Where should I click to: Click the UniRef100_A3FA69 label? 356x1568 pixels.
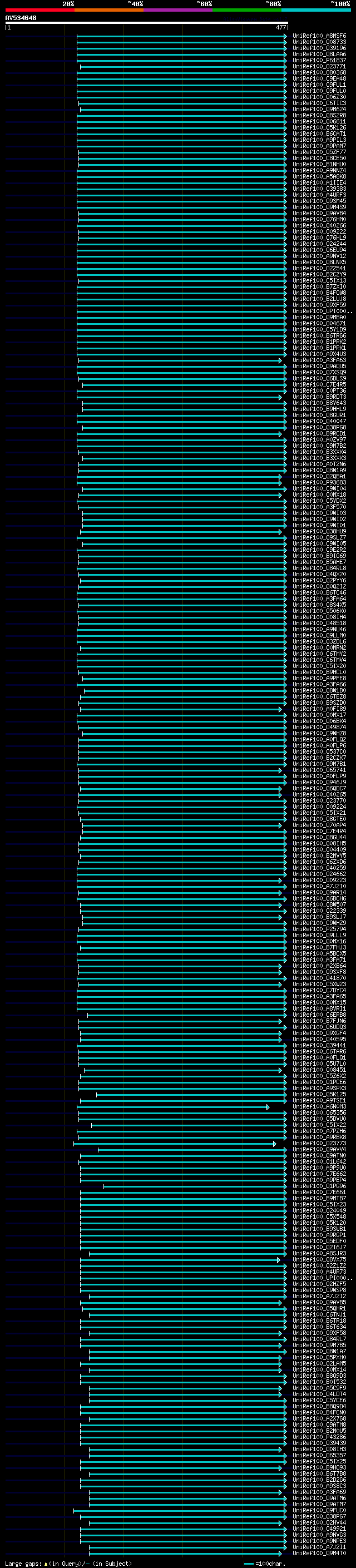tap(319, 1492)
